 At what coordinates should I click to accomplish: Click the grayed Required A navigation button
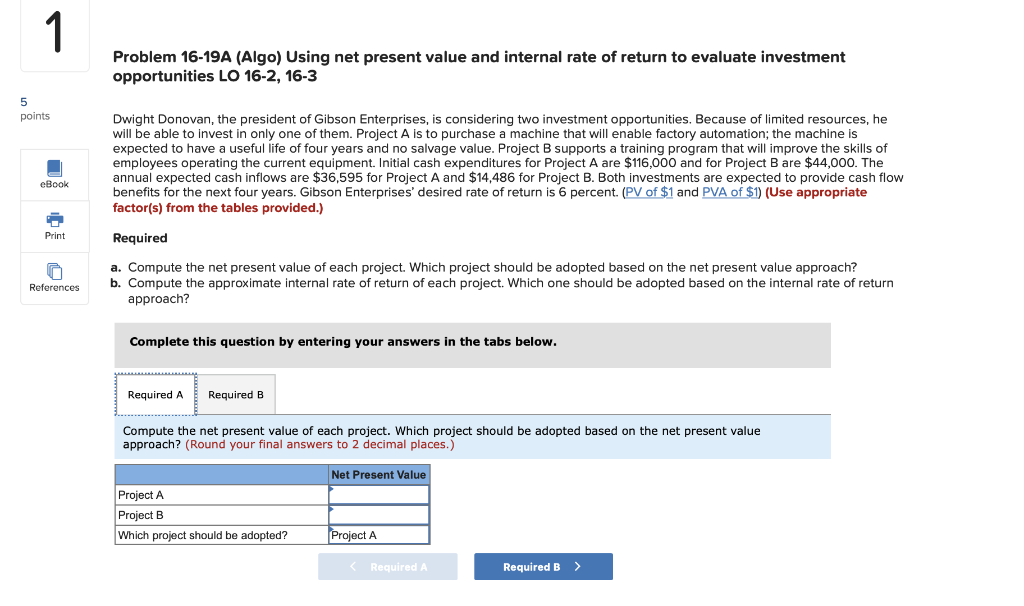388,566
